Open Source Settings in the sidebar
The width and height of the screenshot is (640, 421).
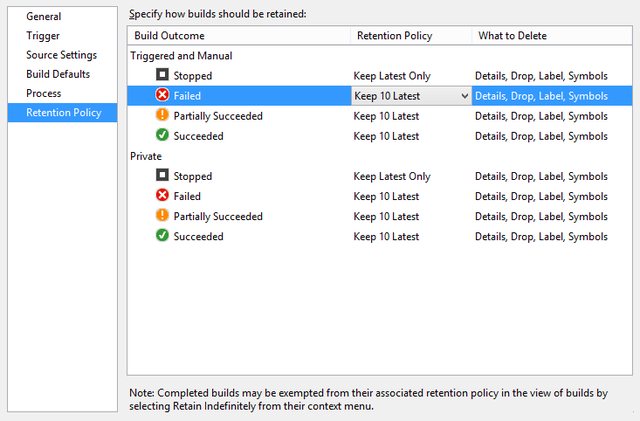point(62,55)
